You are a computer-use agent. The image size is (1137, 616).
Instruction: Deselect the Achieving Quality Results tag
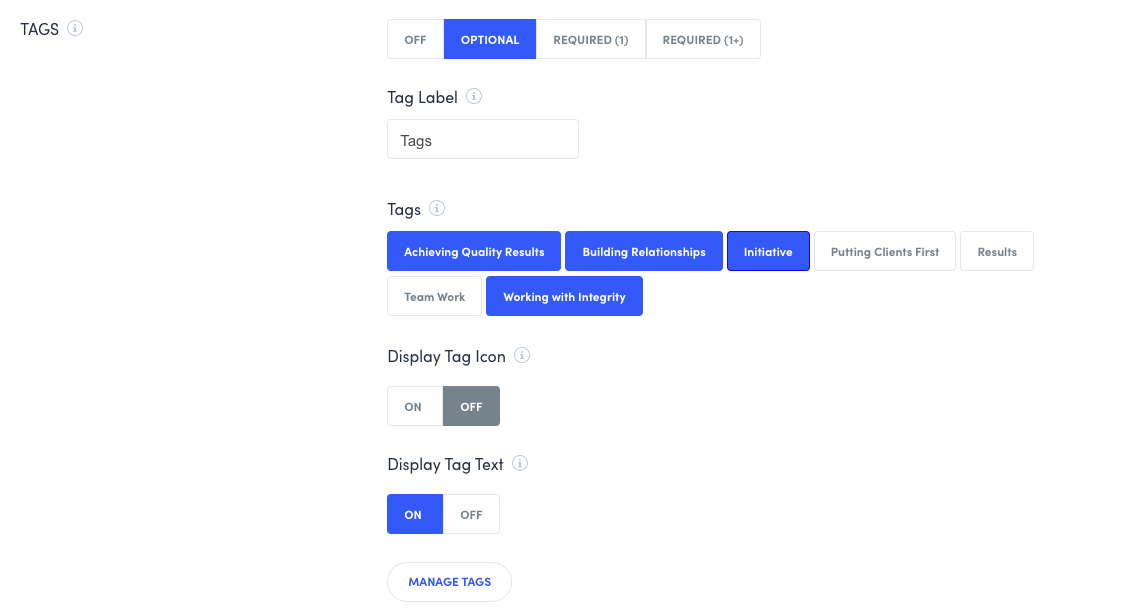click(x=474, y=252)
